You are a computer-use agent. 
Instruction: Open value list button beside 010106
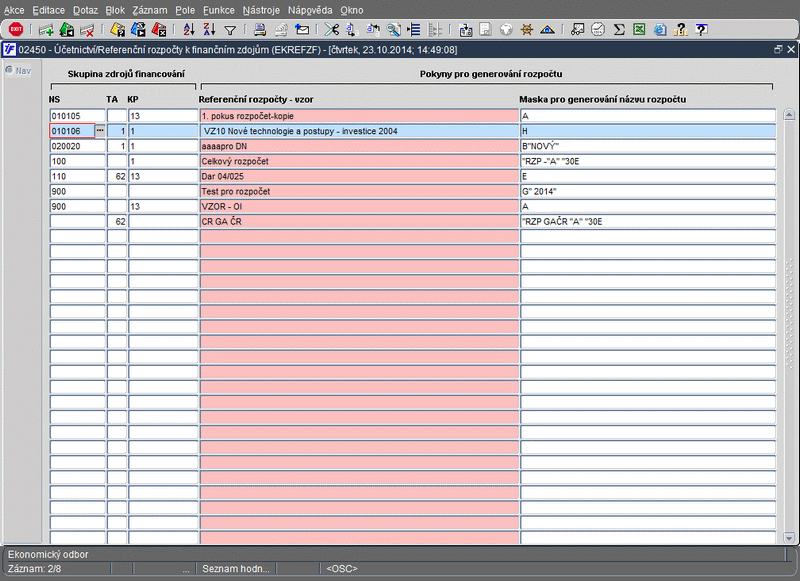(x=100, y=131)
